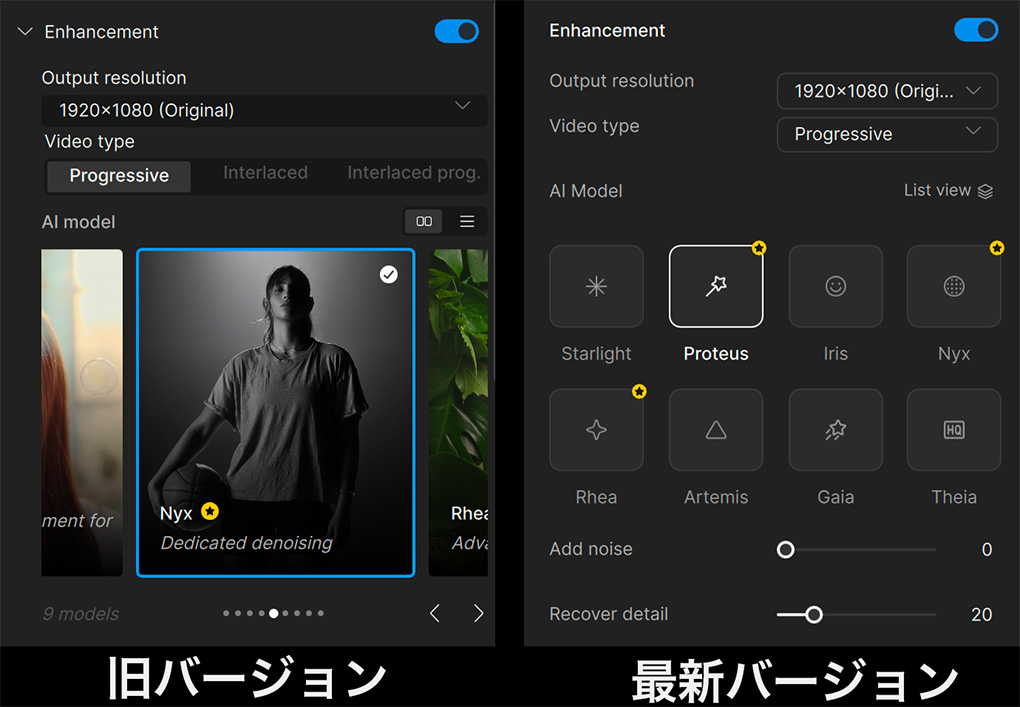Viewport: 1020px width, 707px height.
Task: Select the Artemis AI model
Action: pos(716,430)
